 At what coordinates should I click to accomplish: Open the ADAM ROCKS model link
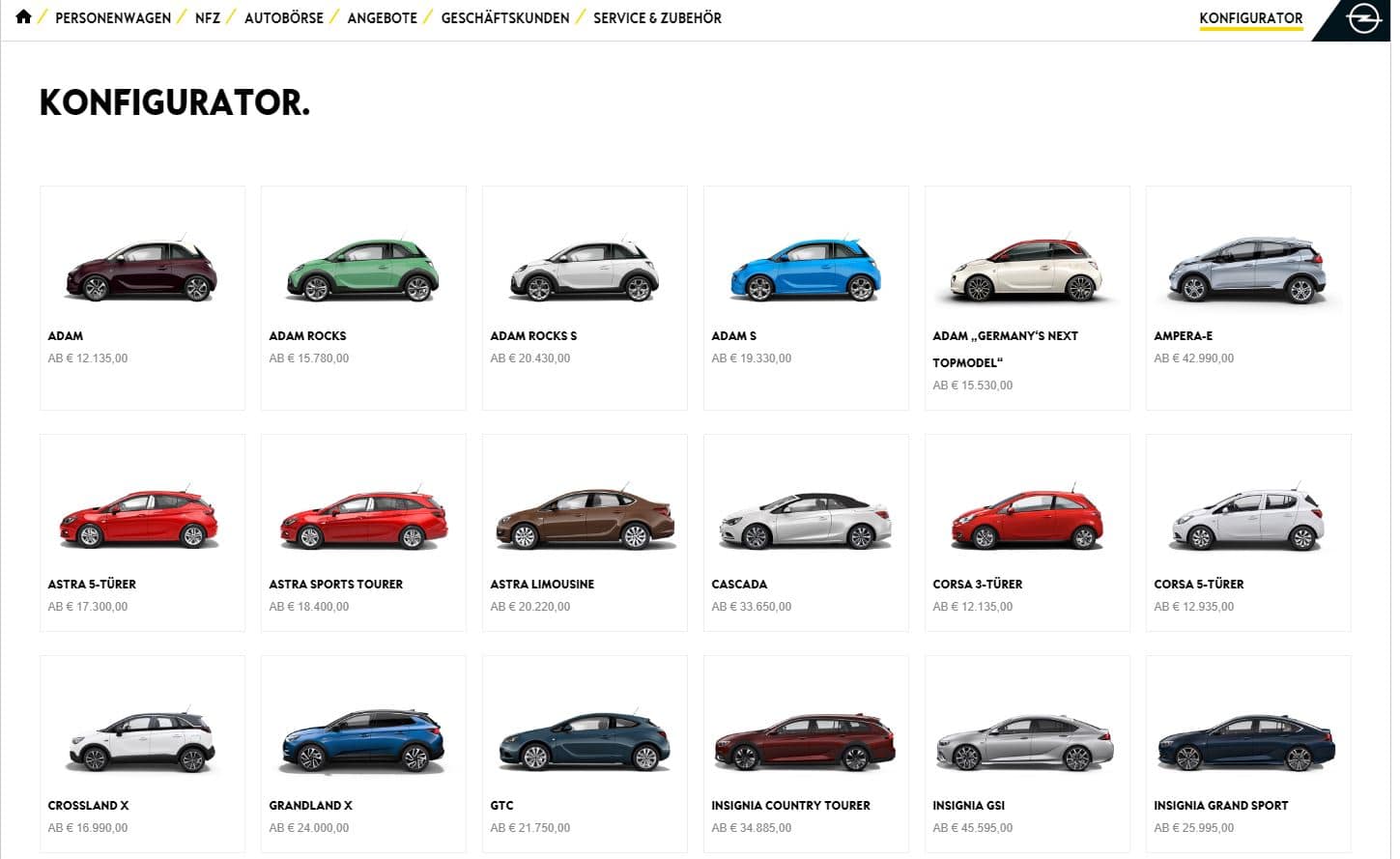tap(307, 336)
